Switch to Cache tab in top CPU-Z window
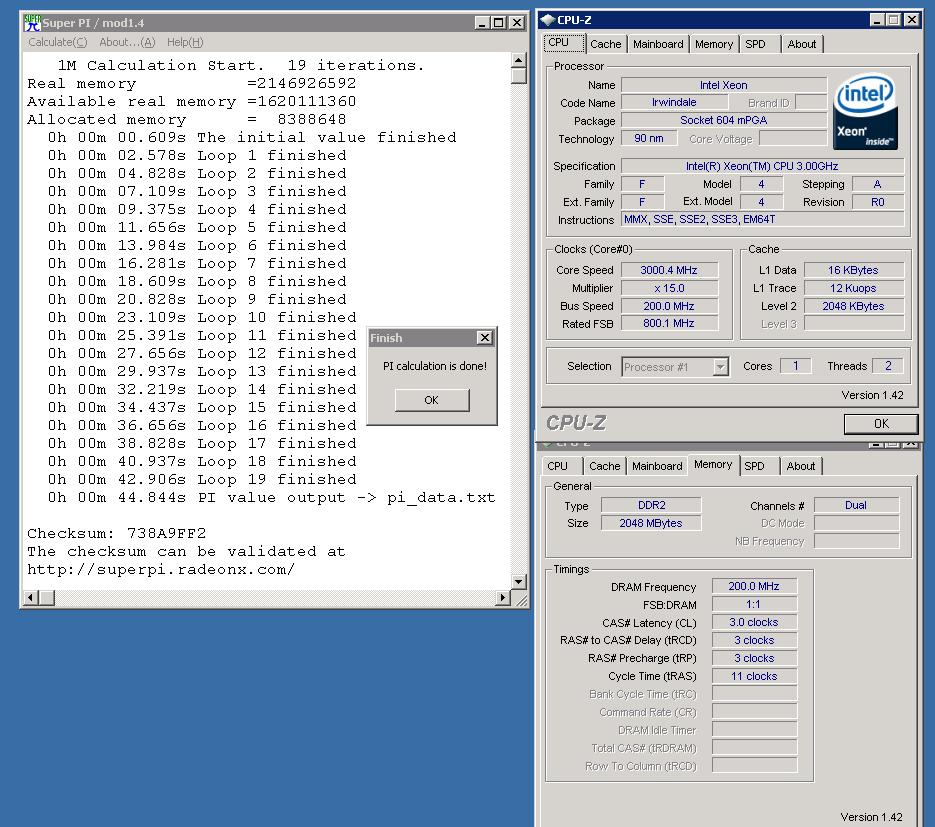This screenshot has width=935, height=827. click(605, 44)
